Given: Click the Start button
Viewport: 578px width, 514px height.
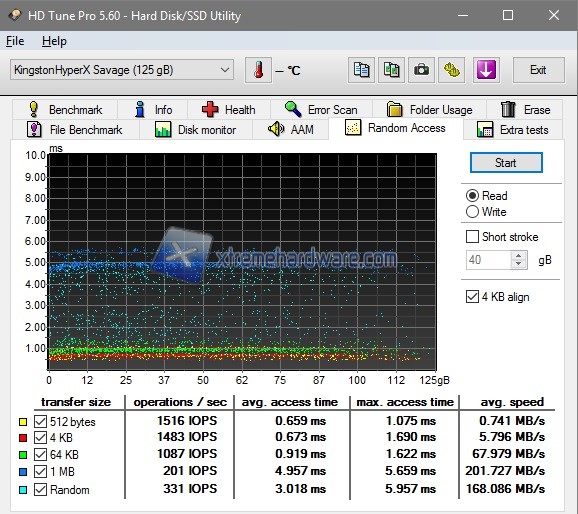Looking at the screenshot, I should (506, 163).
